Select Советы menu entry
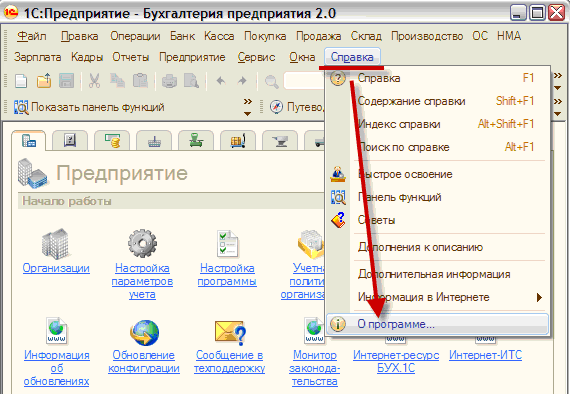The width and height of the screenshot is (570, 394). coord(437,220)
